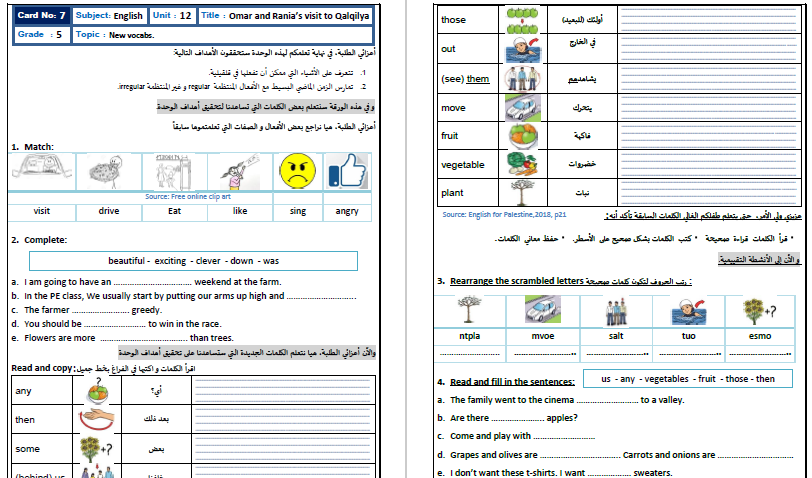Click the pizza eating sketch in Match
This screenshot has width=812, height=478.
107,171
